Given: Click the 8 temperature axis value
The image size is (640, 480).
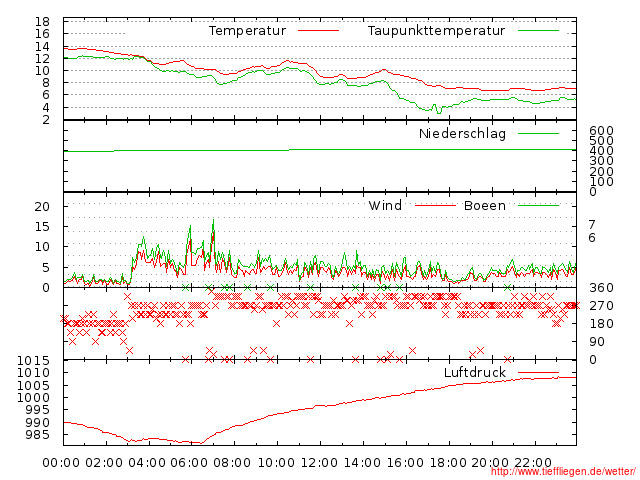Looking at the screenshot, I should tap(46, 83).
